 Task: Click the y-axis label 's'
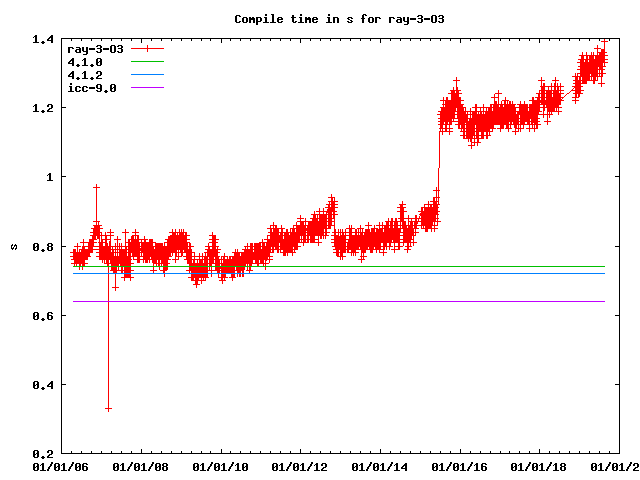pos(13,246)
